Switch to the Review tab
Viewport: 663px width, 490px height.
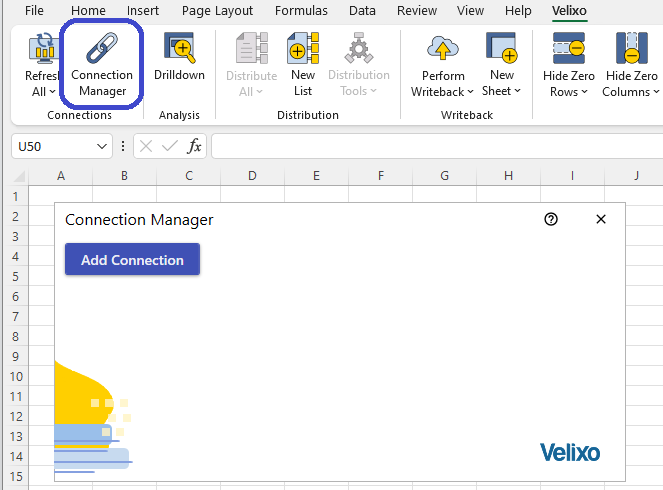(416, 11)
